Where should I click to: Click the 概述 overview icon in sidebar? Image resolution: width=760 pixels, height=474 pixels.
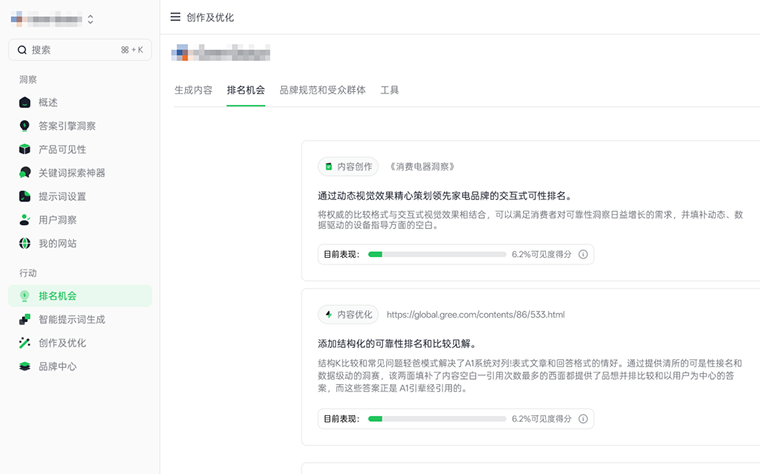(25, 102)
